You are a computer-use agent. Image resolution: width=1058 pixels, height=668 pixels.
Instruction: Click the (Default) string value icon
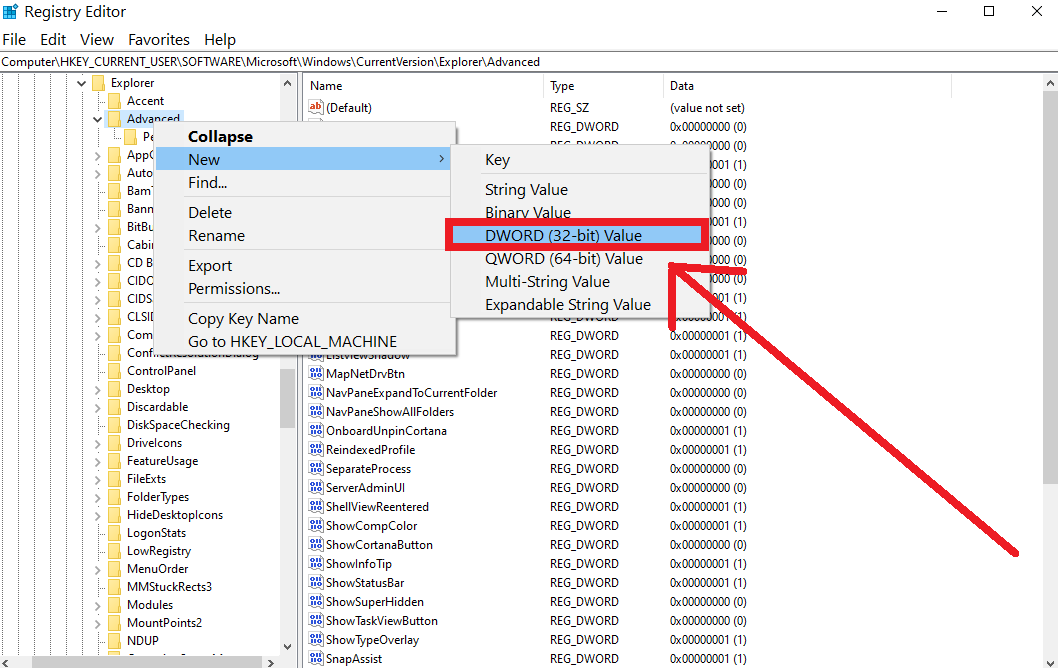click(316, 108)
